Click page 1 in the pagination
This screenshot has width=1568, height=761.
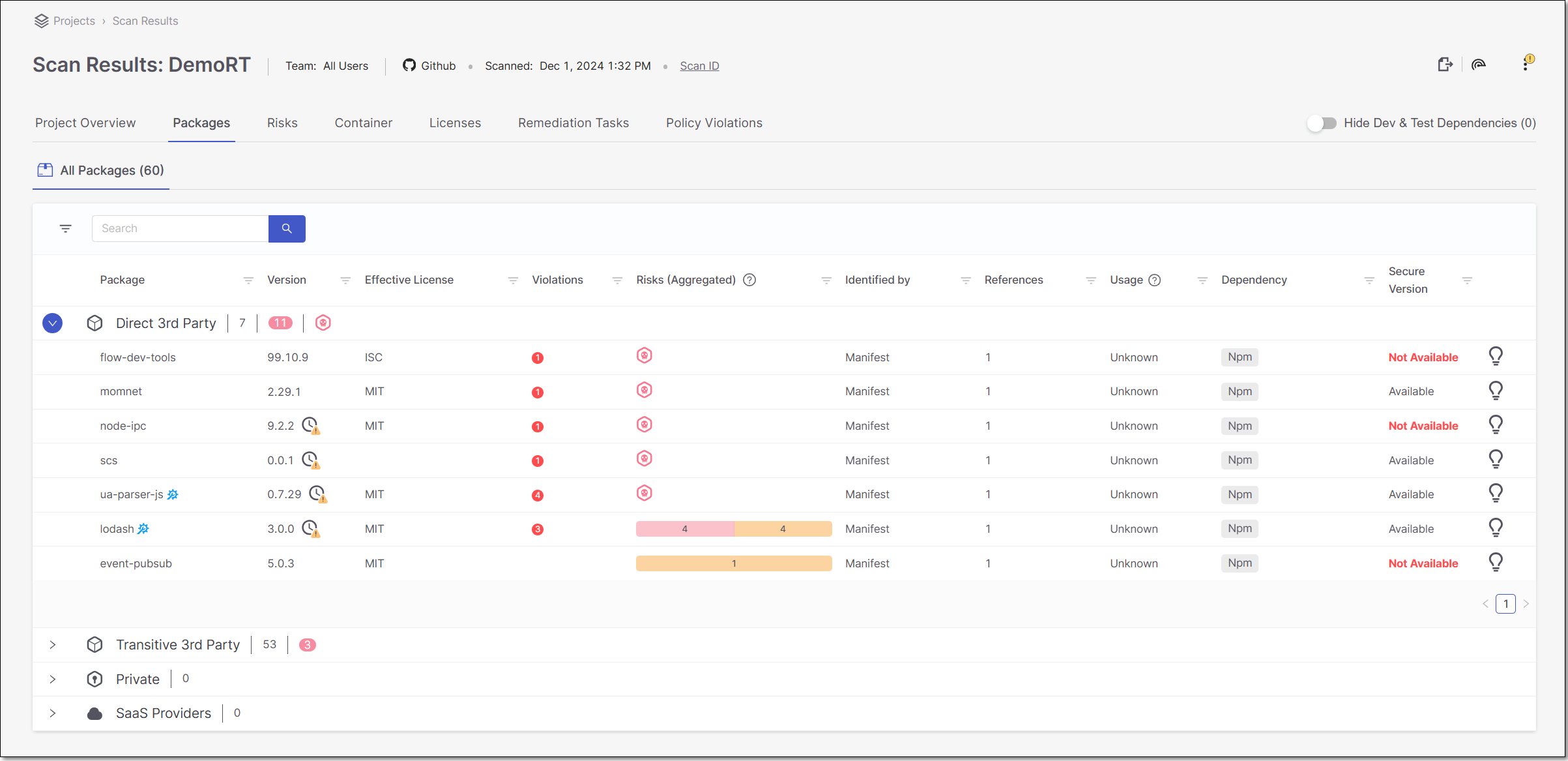pyautogui.click(x=1505, y=604)
